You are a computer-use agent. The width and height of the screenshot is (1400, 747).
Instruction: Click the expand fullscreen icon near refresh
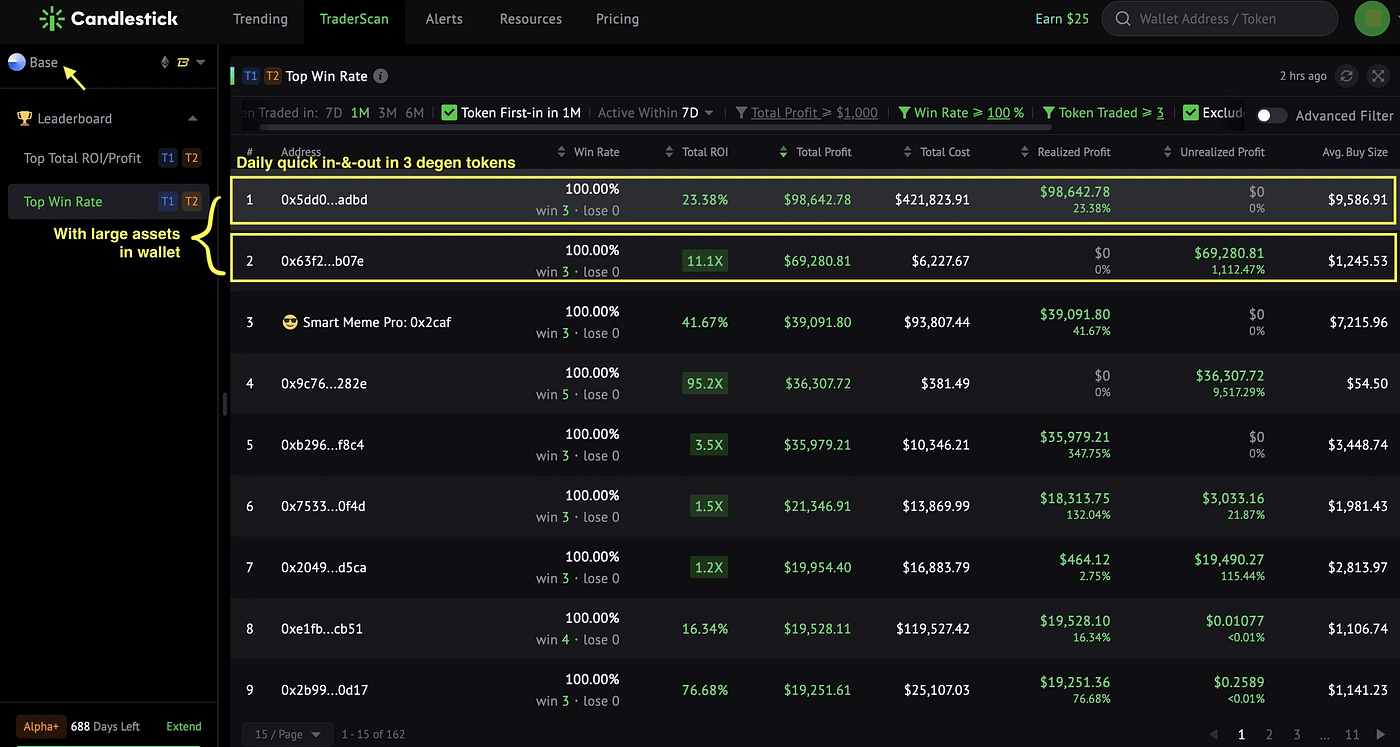[x=1378, y=76]
